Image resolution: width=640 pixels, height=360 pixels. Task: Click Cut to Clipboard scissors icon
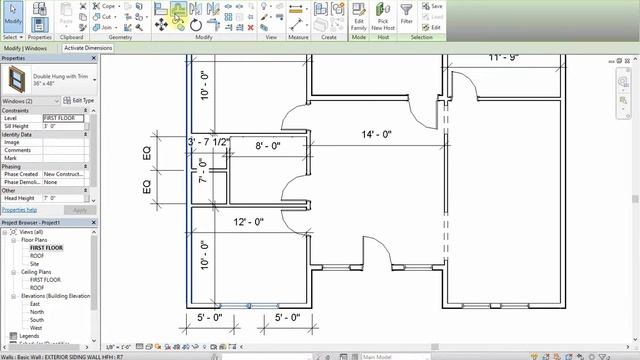tap(83, 6)
